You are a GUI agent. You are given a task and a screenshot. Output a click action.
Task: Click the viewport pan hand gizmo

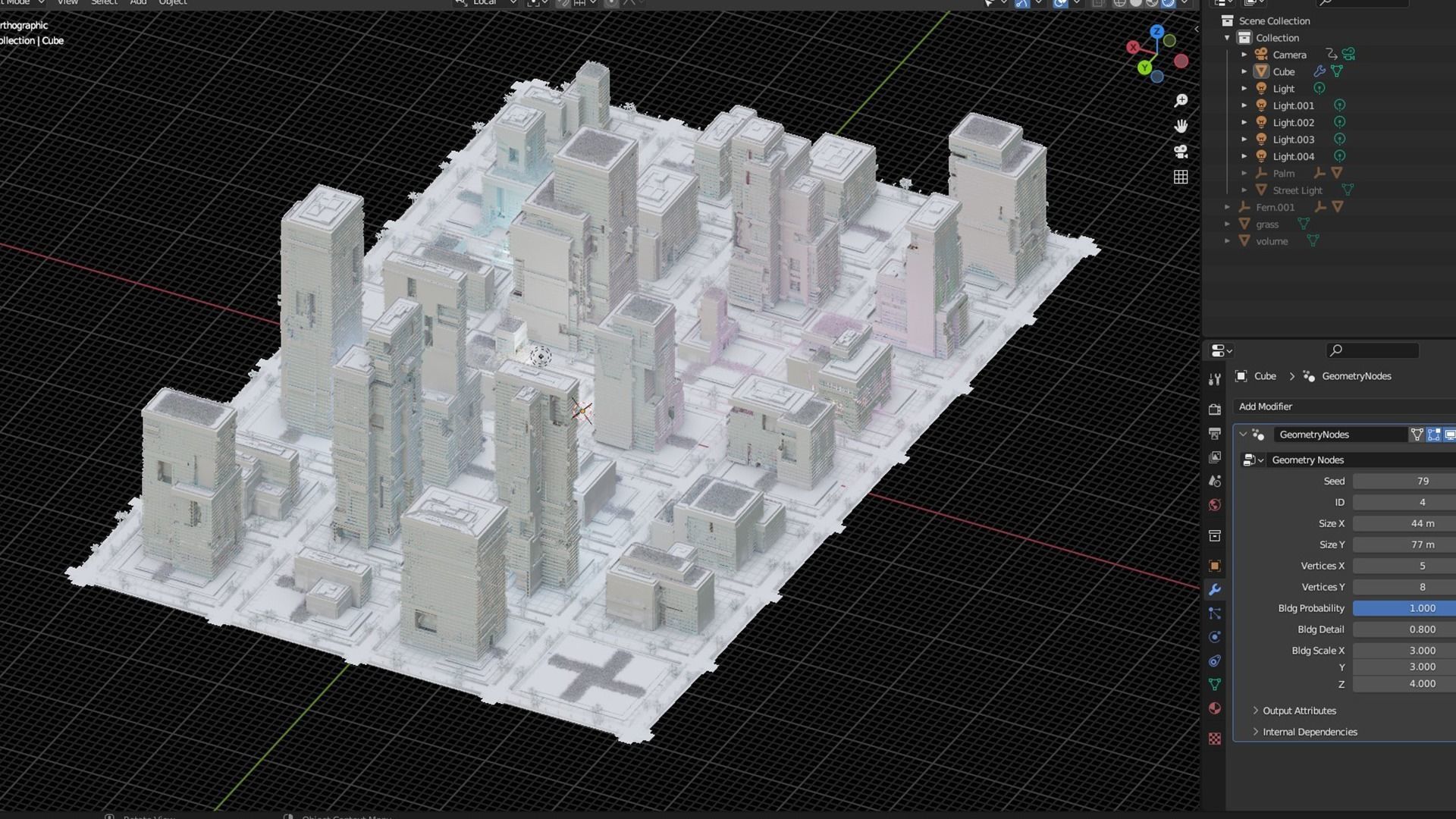(x=1181, y=126)
